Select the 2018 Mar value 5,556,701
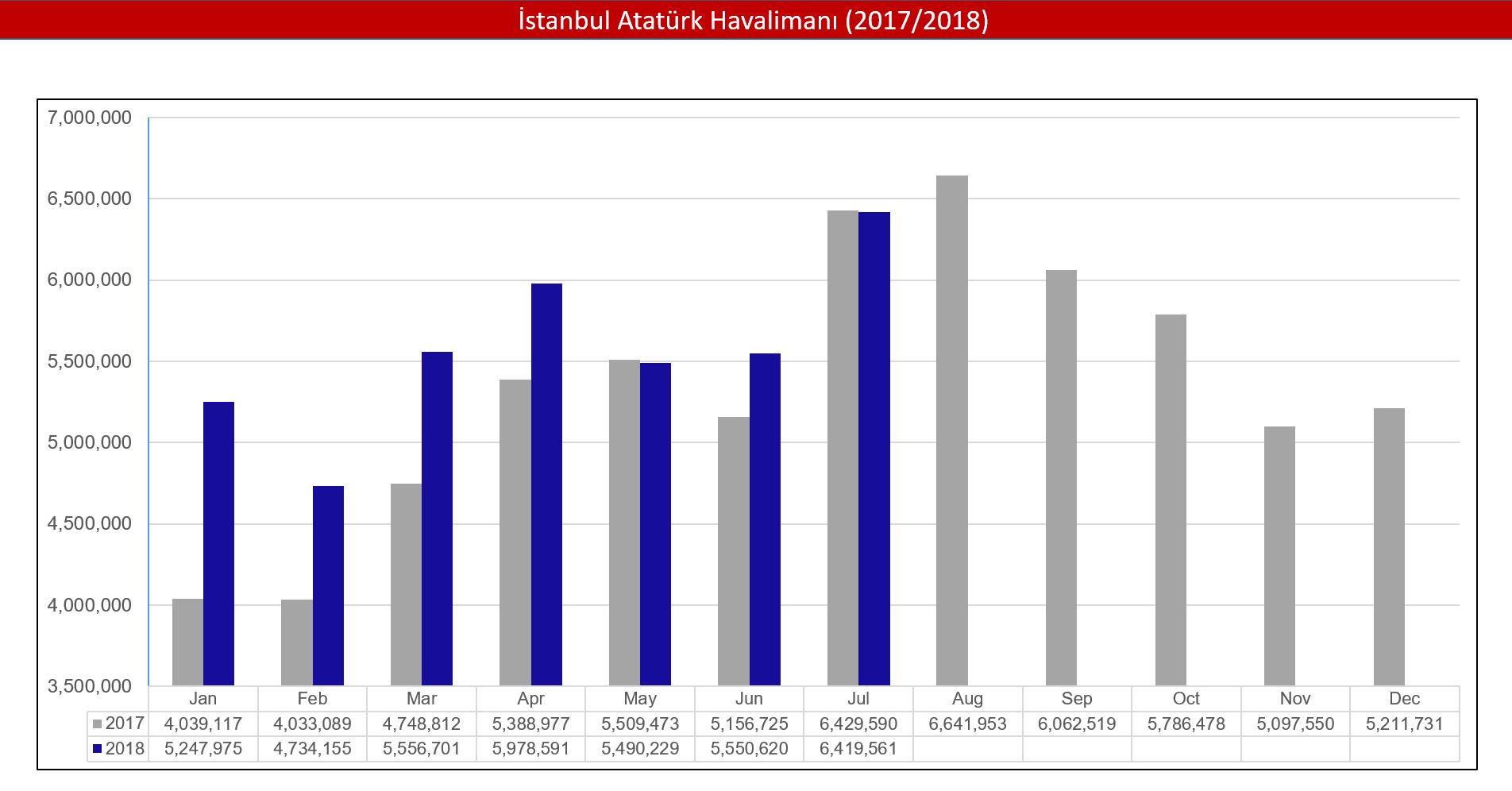The width and height of the screenshot is (1512, 791). click(422, 749)
